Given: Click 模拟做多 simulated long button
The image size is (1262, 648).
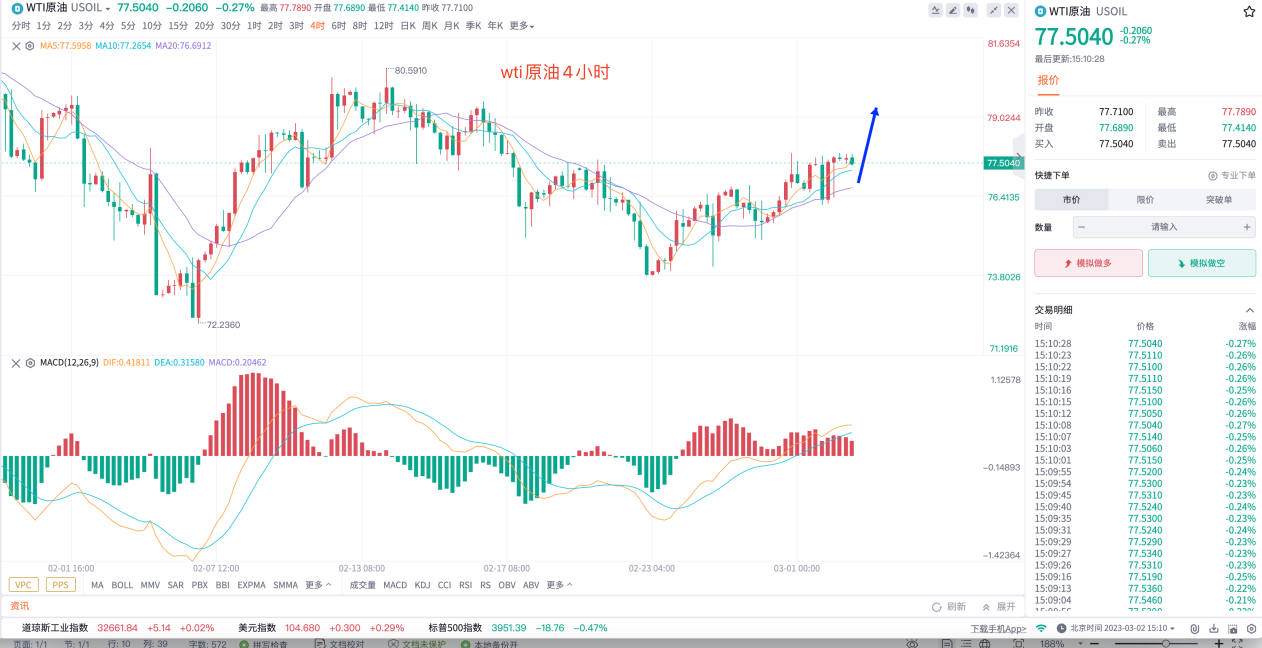Looking at the screenshot, I should 1088,263.
